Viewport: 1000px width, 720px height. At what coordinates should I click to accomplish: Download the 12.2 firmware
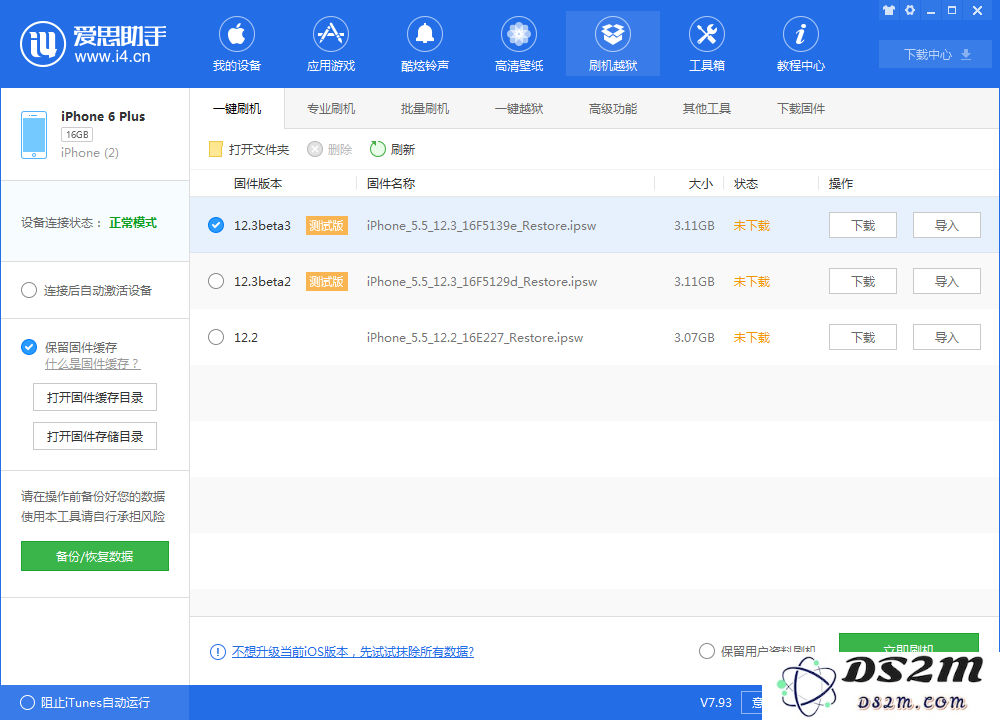tap(863, 337)
